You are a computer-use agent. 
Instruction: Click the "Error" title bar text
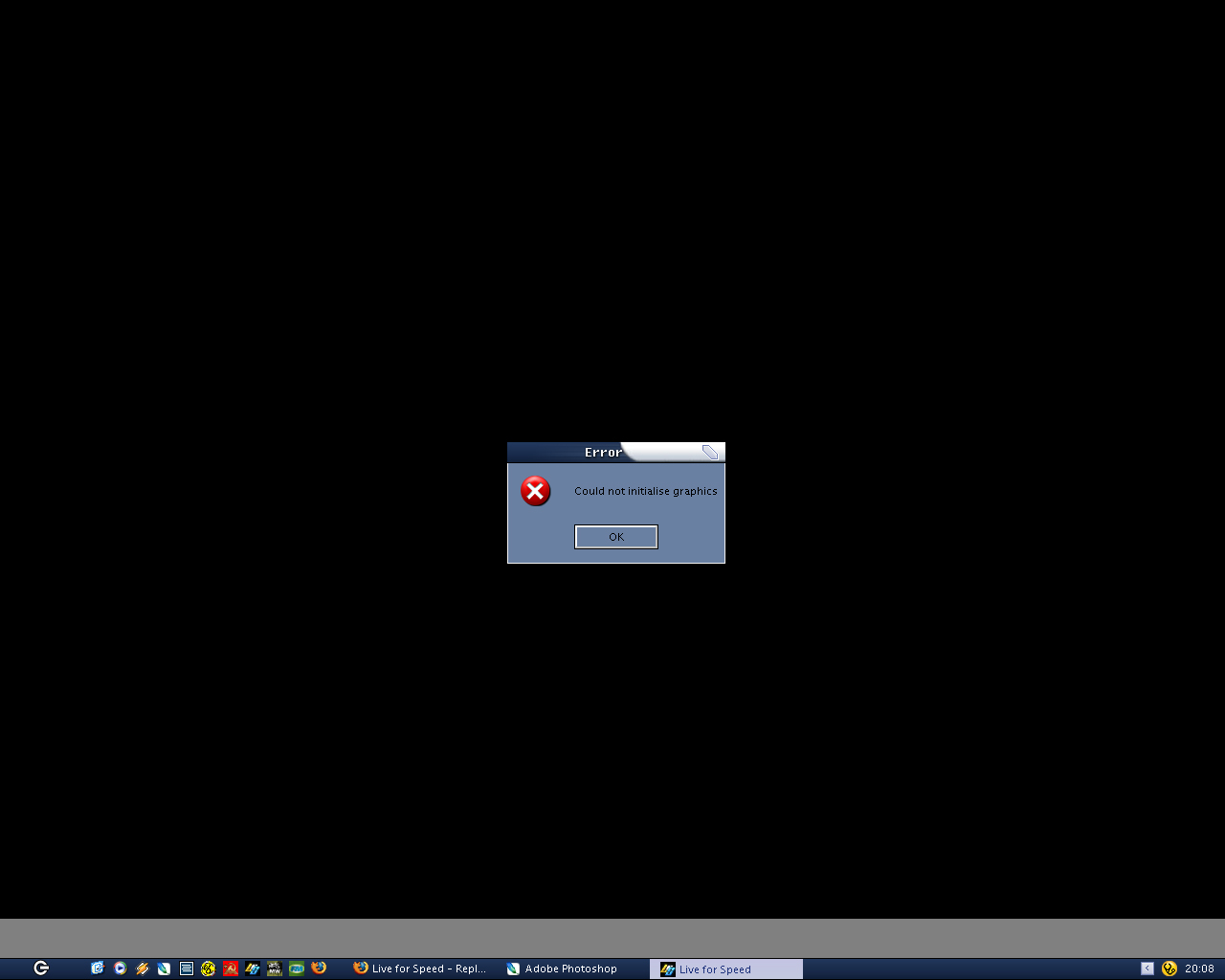coord(604,453)
